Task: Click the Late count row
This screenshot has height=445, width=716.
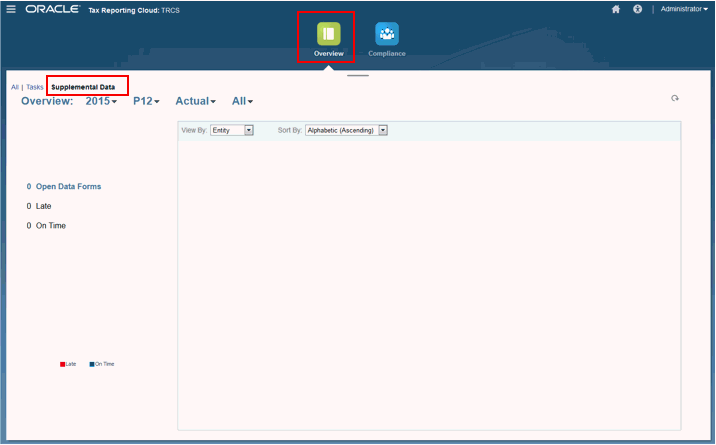Action: (39, 206)
